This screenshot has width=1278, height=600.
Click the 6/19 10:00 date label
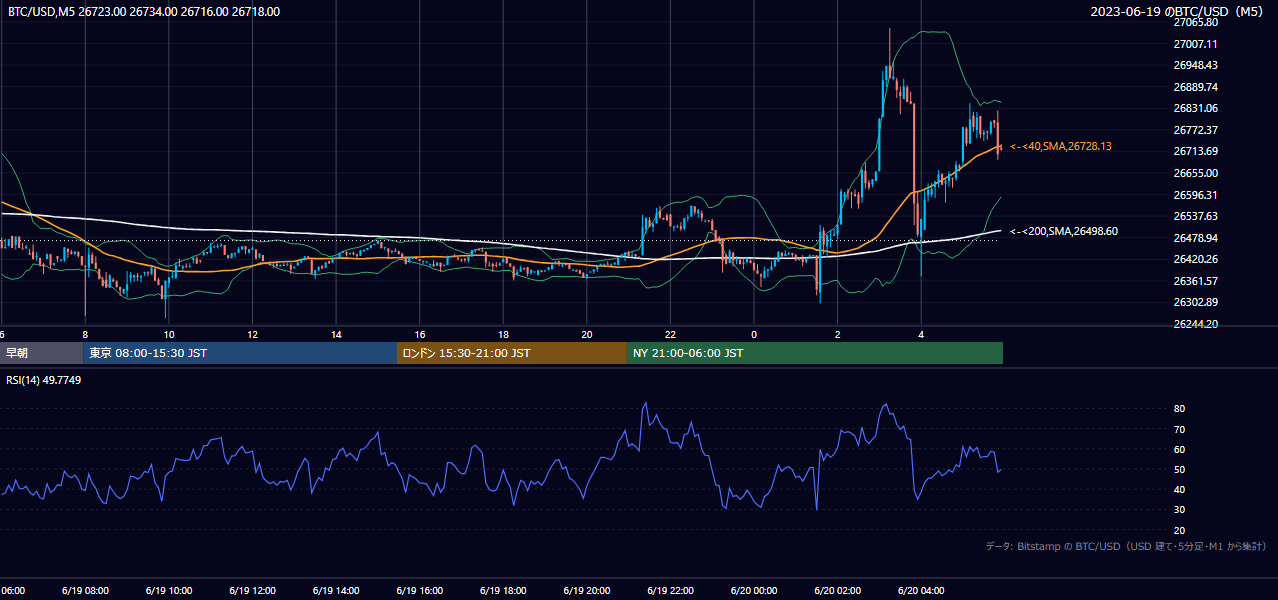click(168, 590)
